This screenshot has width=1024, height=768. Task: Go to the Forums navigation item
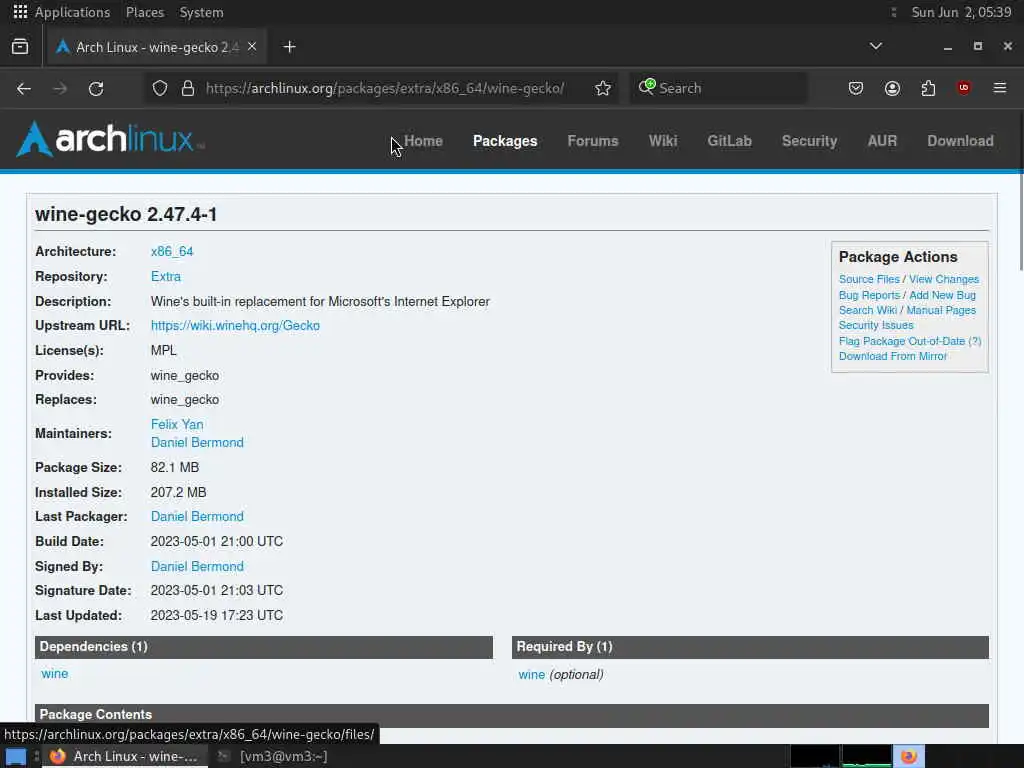pyautogui.click(x=593, y=141)
